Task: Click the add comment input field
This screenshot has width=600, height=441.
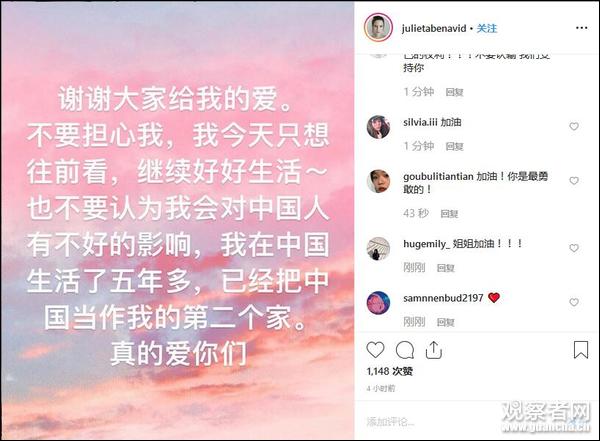Action: (432, 421)
